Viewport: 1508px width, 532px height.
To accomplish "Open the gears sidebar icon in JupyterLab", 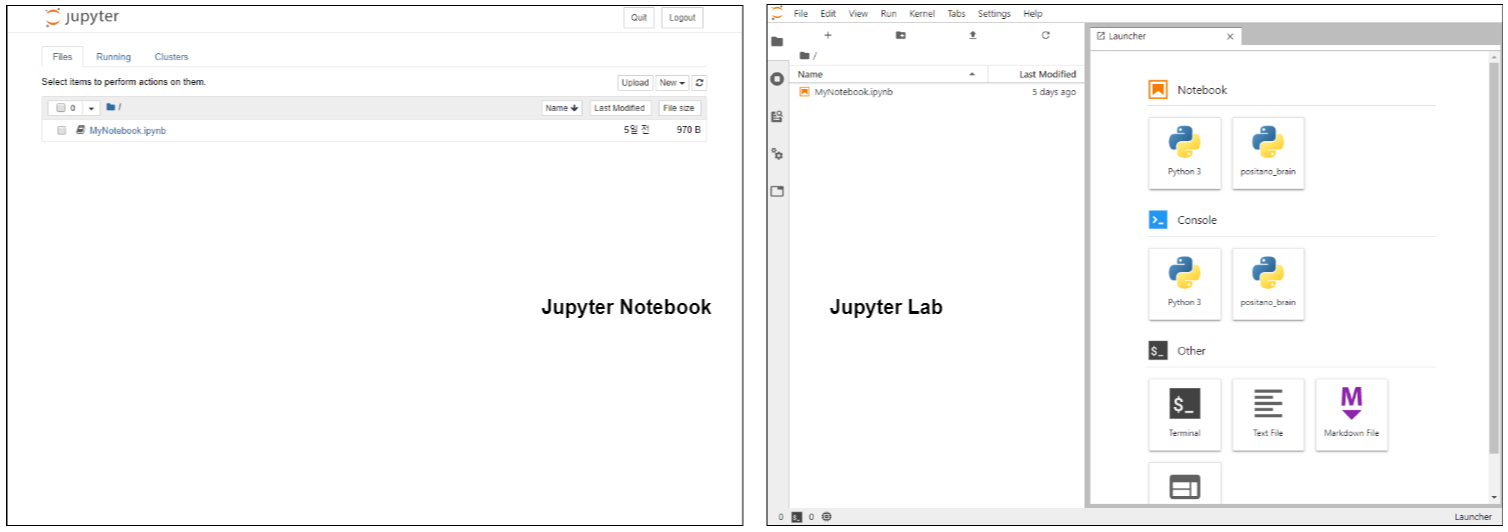I will [777, 154].
